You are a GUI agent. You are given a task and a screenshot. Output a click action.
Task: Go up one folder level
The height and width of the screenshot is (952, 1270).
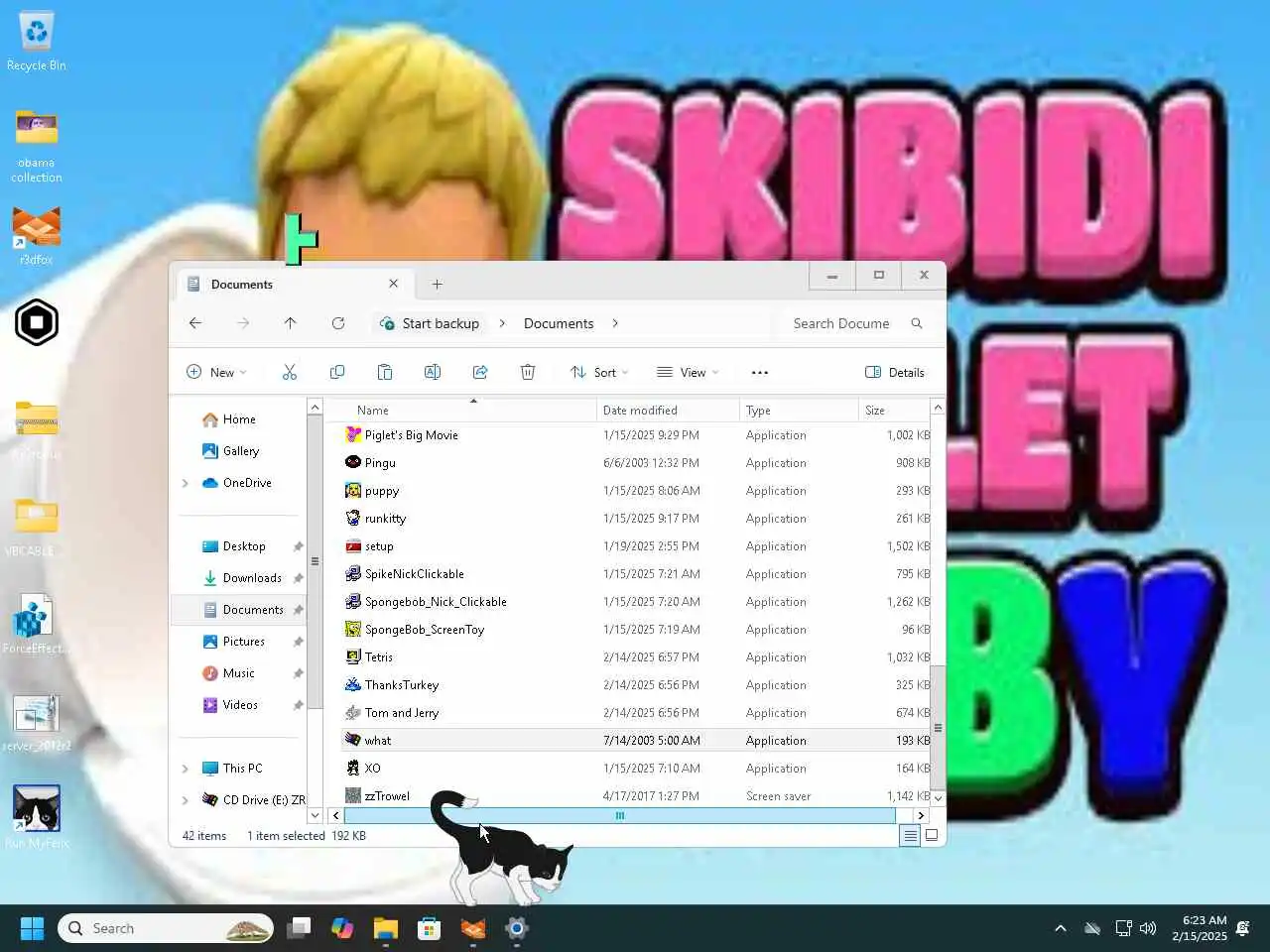(x=290, y=323)
